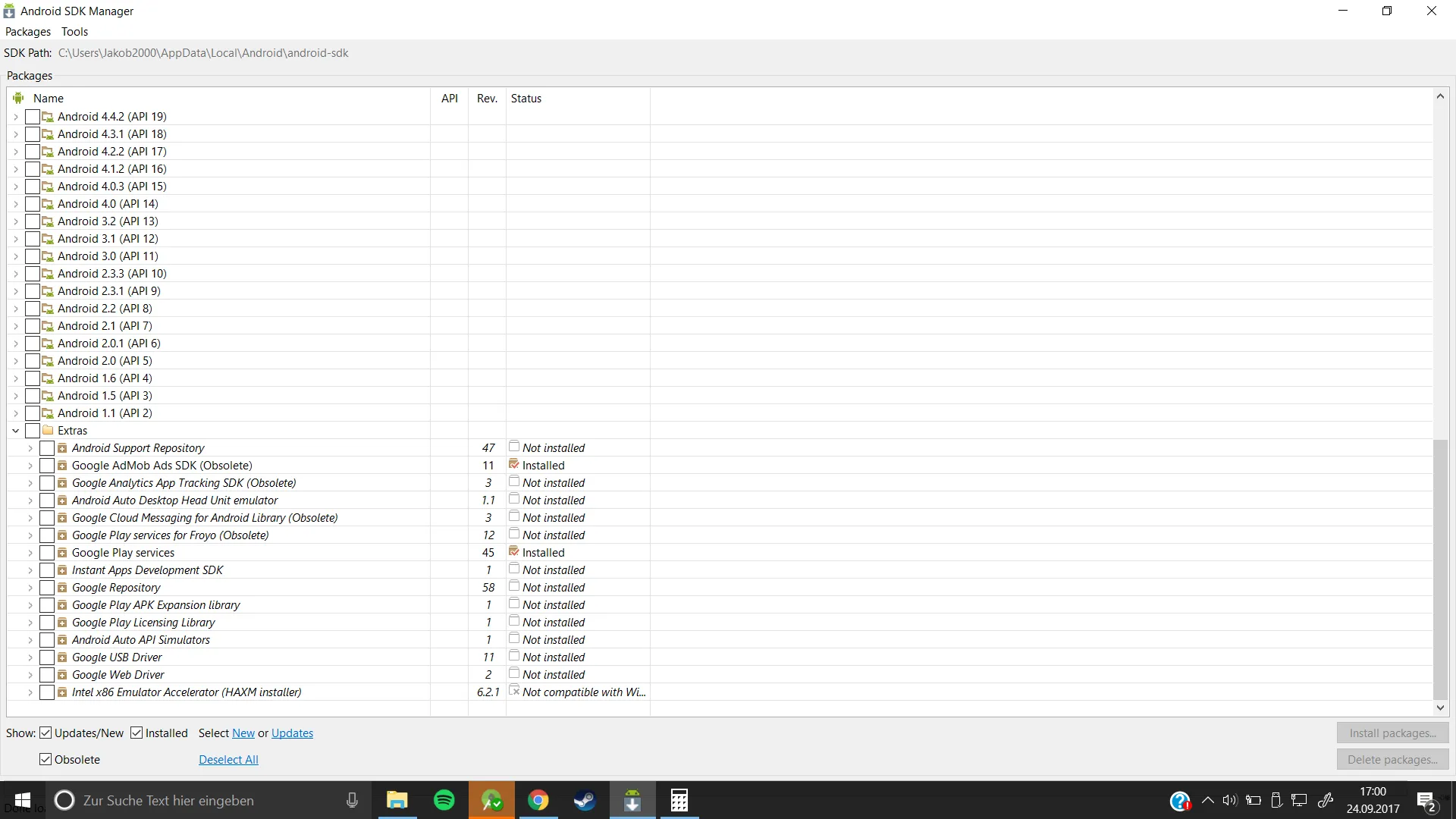Click the Google USB Driver package icon

click(62, 657)
